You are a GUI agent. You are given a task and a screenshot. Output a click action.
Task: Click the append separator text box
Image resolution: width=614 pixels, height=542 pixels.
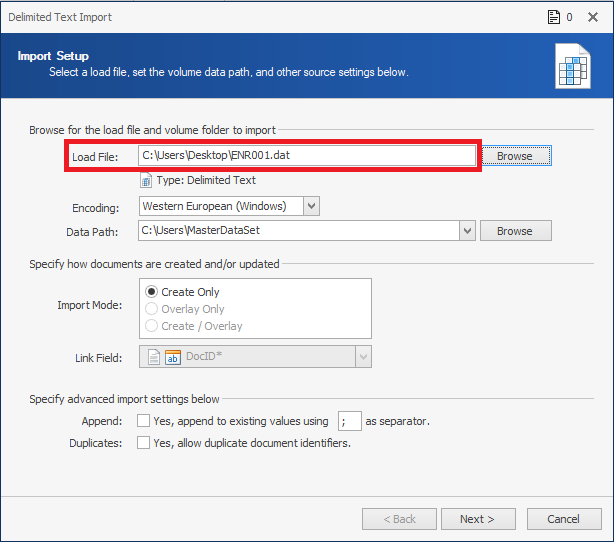click(350, 421)
